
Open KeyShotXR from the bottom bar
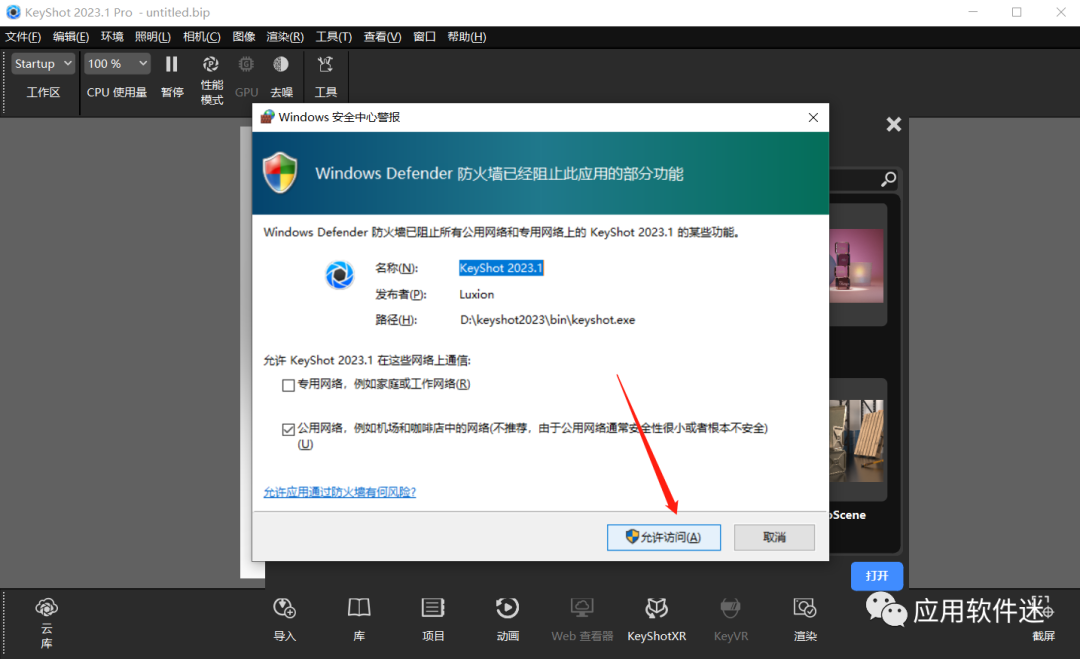(x=656, y=615)
